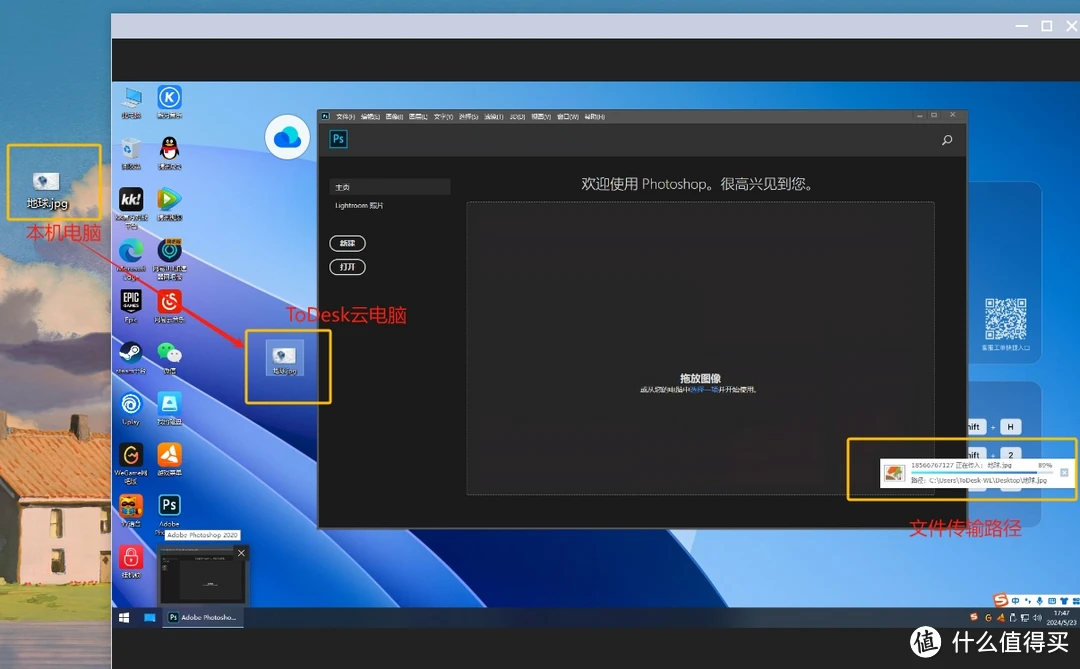This screenshot has height=669, width=1080.
Task: Switch to Lightroom 照片 tab
Action: pos(359,206)
